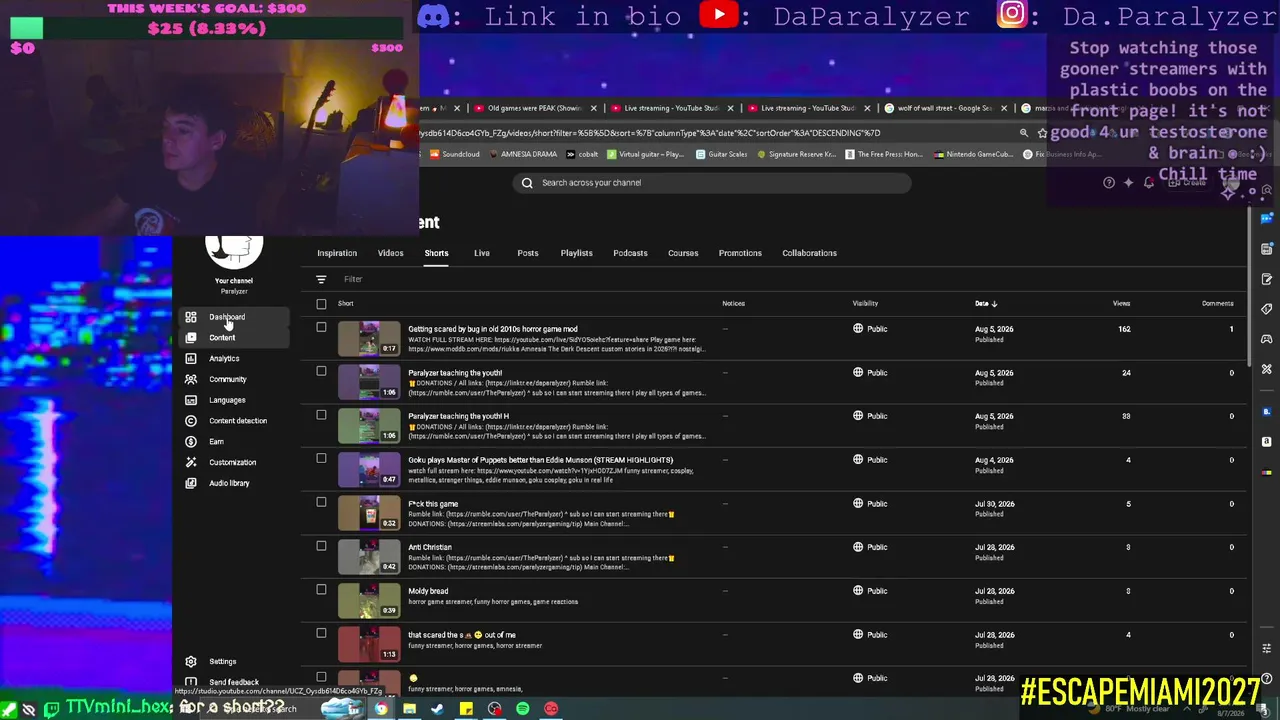Open the games controller icon in browser side panel

(1266, 339)
